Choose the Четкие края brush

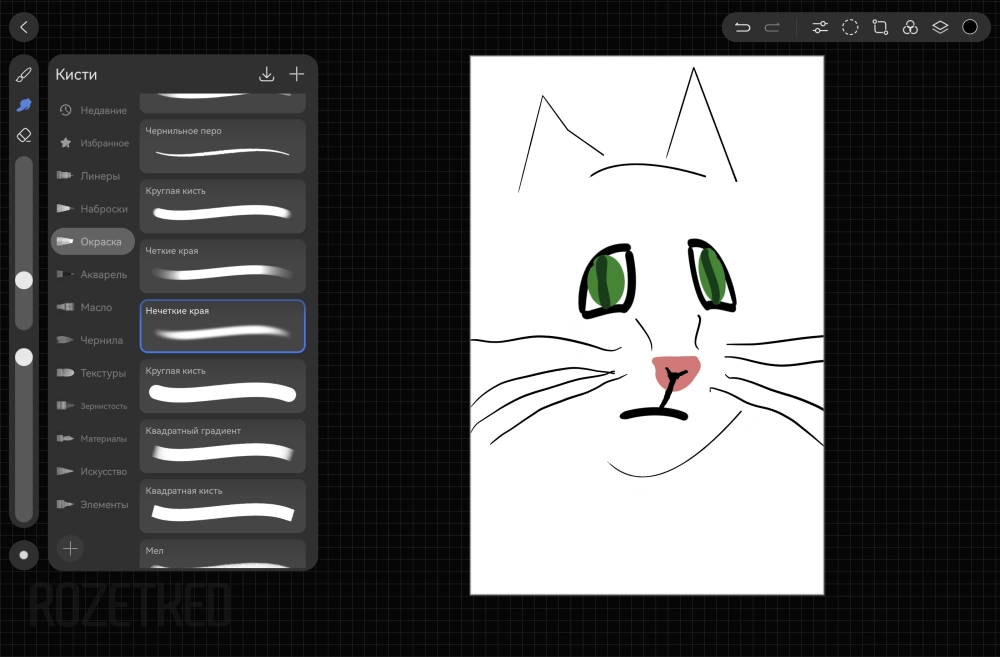point(222,266)
